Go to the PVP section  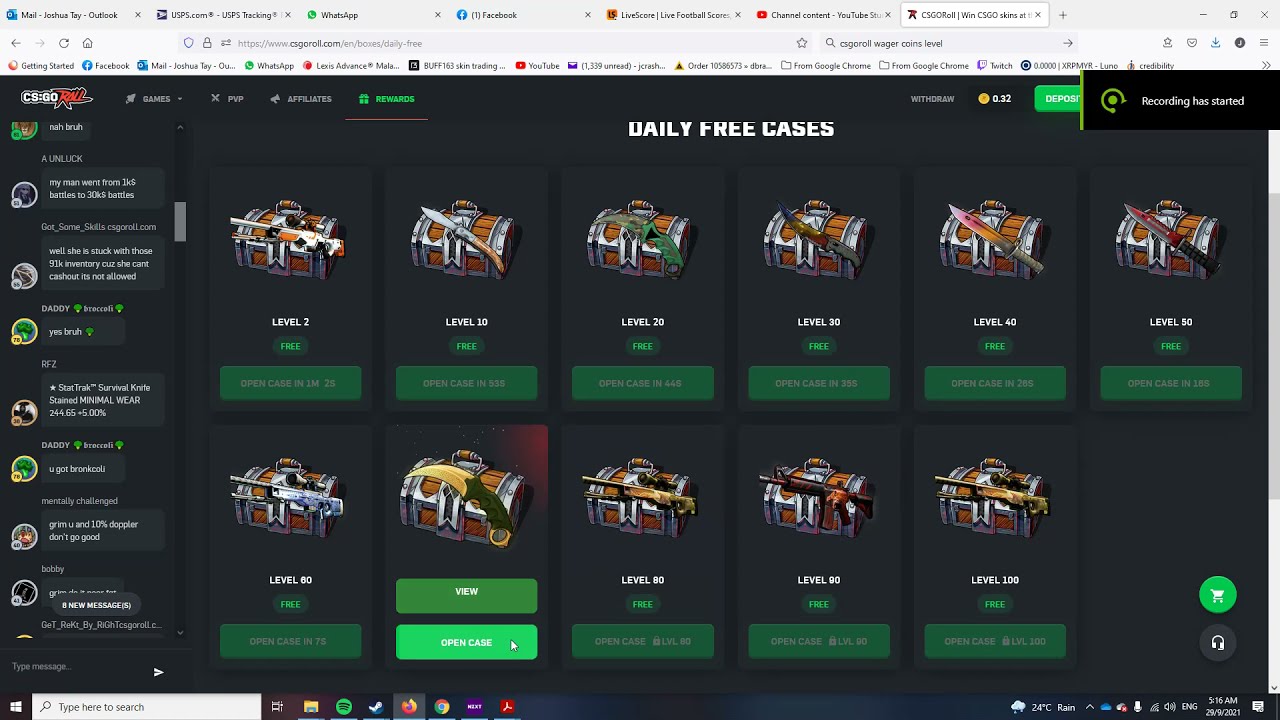pyautogui.click(x=228, y=99)
